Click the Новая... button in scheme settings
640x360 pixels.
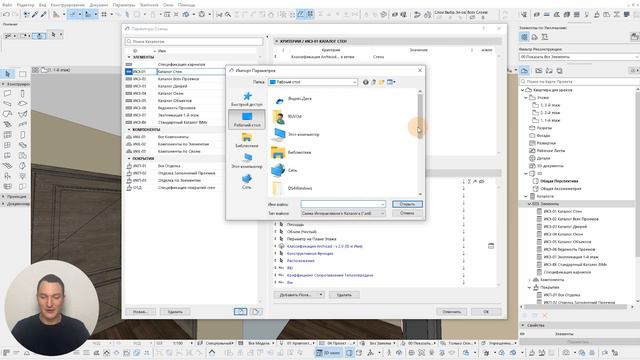coord(140,312)
